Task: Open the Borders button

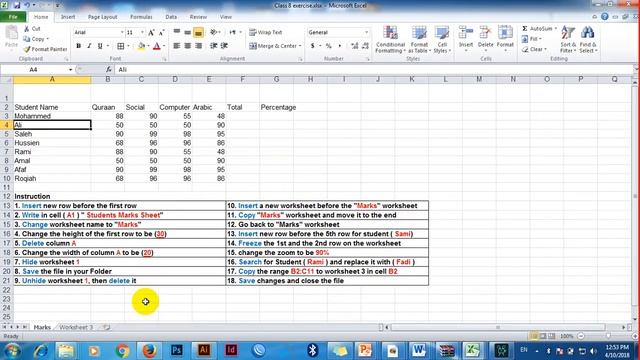Action: [121, 46]
